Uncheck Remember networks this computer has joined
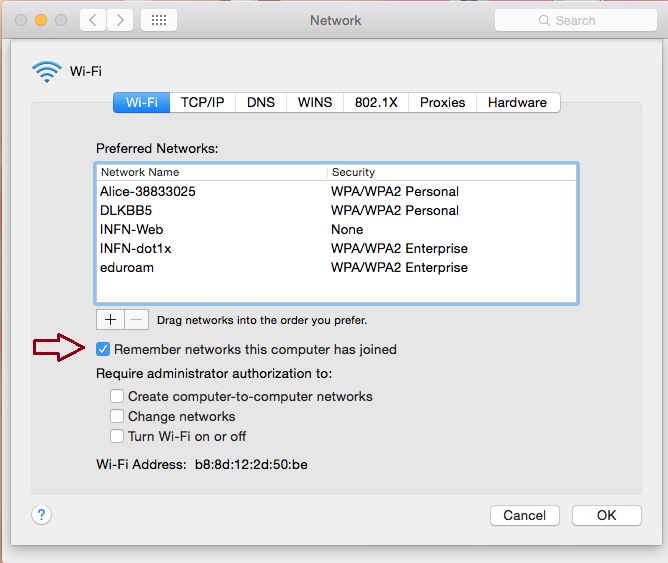668x563 pixels. coord(103,349)
